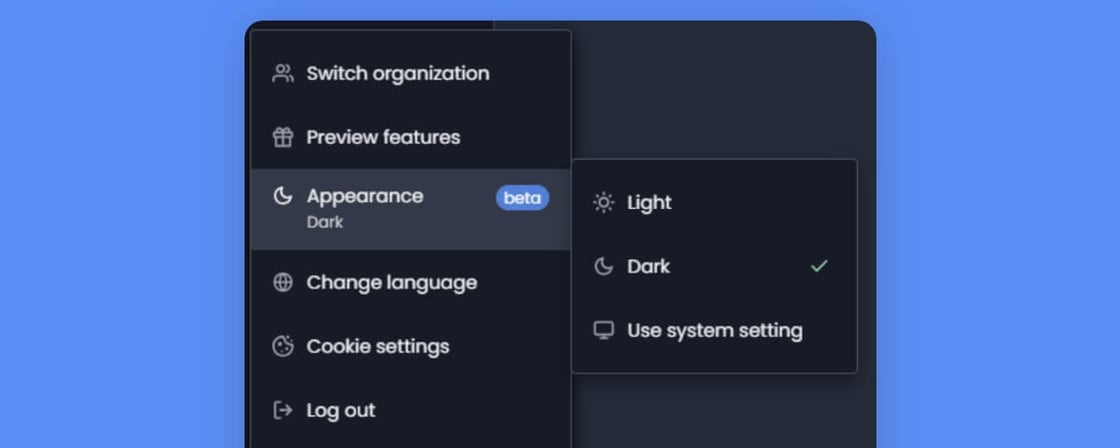
Task: Click the people icon beside Switch organization
Action: coord(283,73)
